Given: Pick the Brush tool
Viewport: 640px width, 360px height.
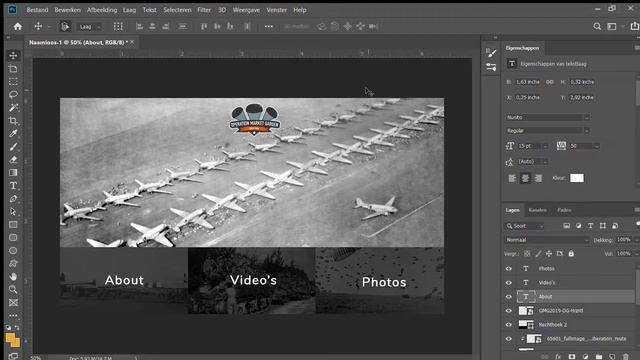Looking at the screenshot, I should pos(13,147).
